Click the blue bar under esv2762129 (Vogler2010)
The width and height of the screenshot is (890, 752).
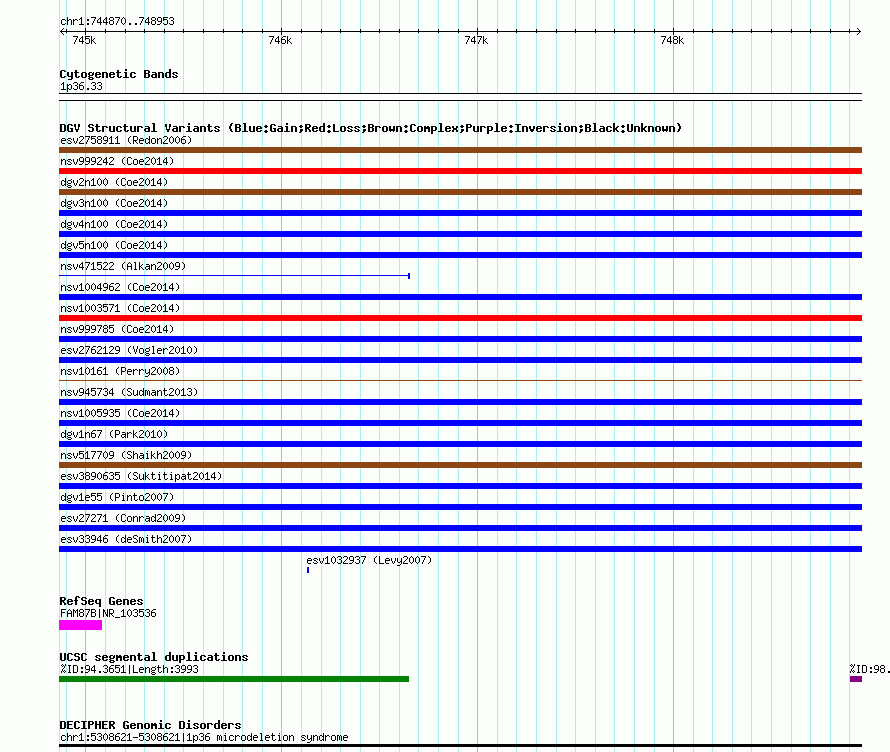point(460,360)
